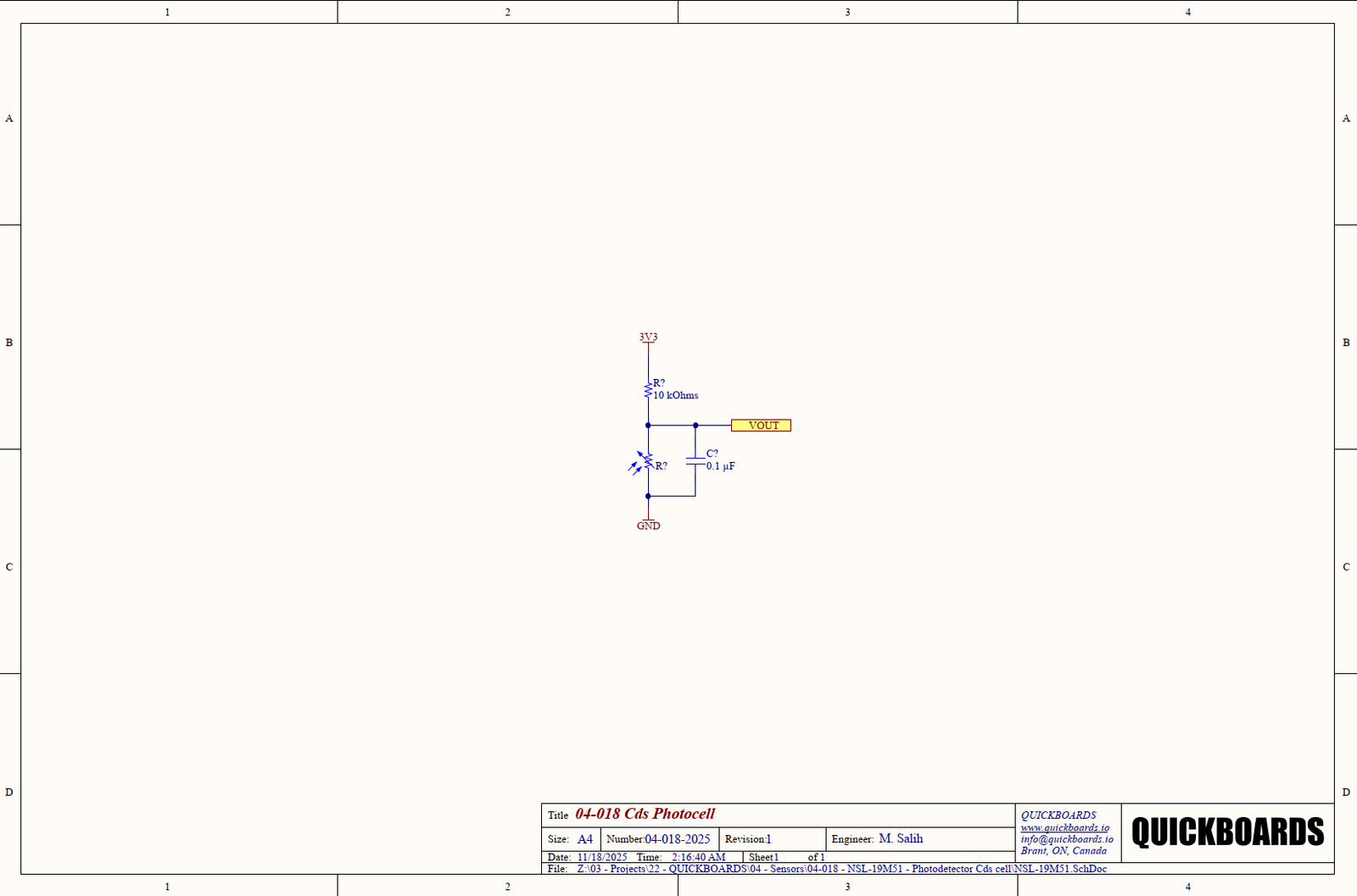The height and width of the screenshot is (896, 1357).
Task: Select the document number 04-018-2025
Action: pyautogui.click(x=677, y=839)
